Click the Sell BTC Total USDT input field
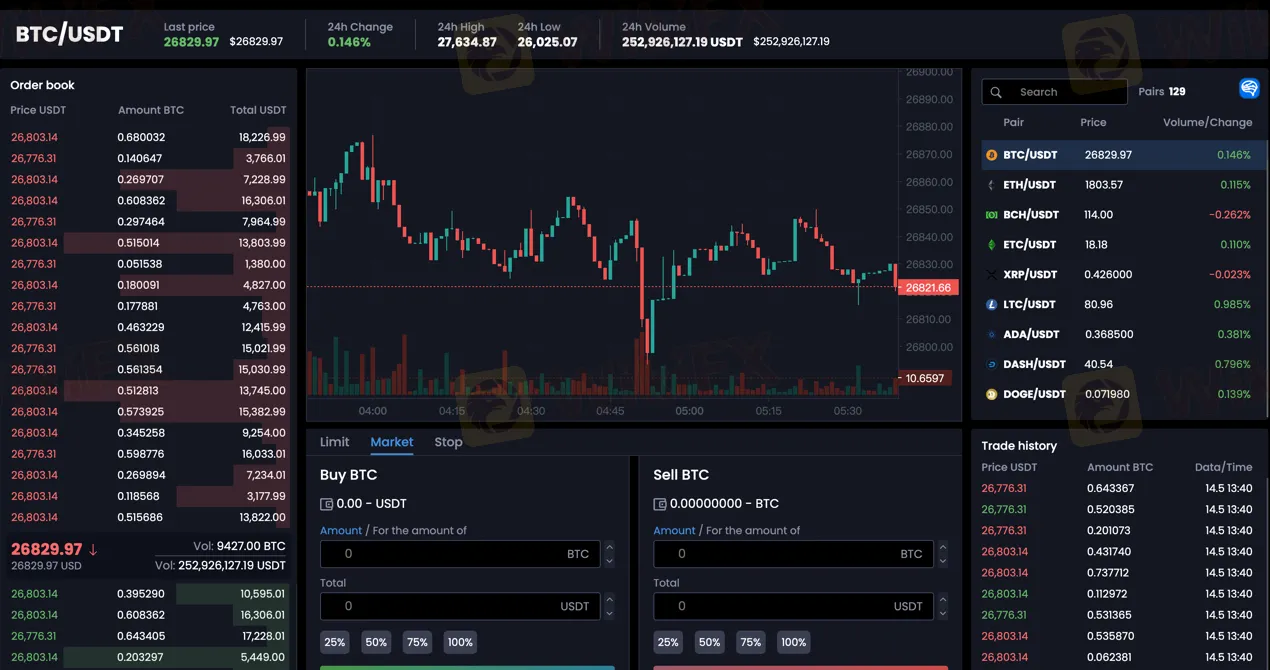The width and height of the screenshot is (1270, 670). 770,606
